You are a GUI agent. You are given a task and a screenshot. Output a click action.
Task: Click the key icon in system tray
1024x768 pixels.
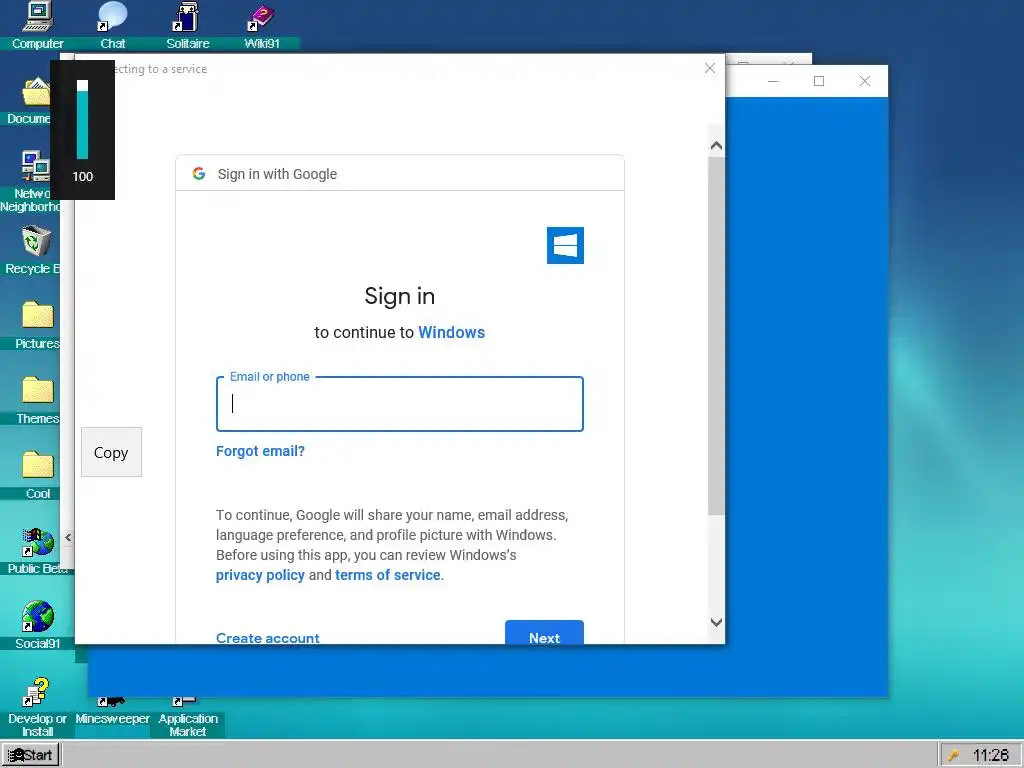[954, 755]
